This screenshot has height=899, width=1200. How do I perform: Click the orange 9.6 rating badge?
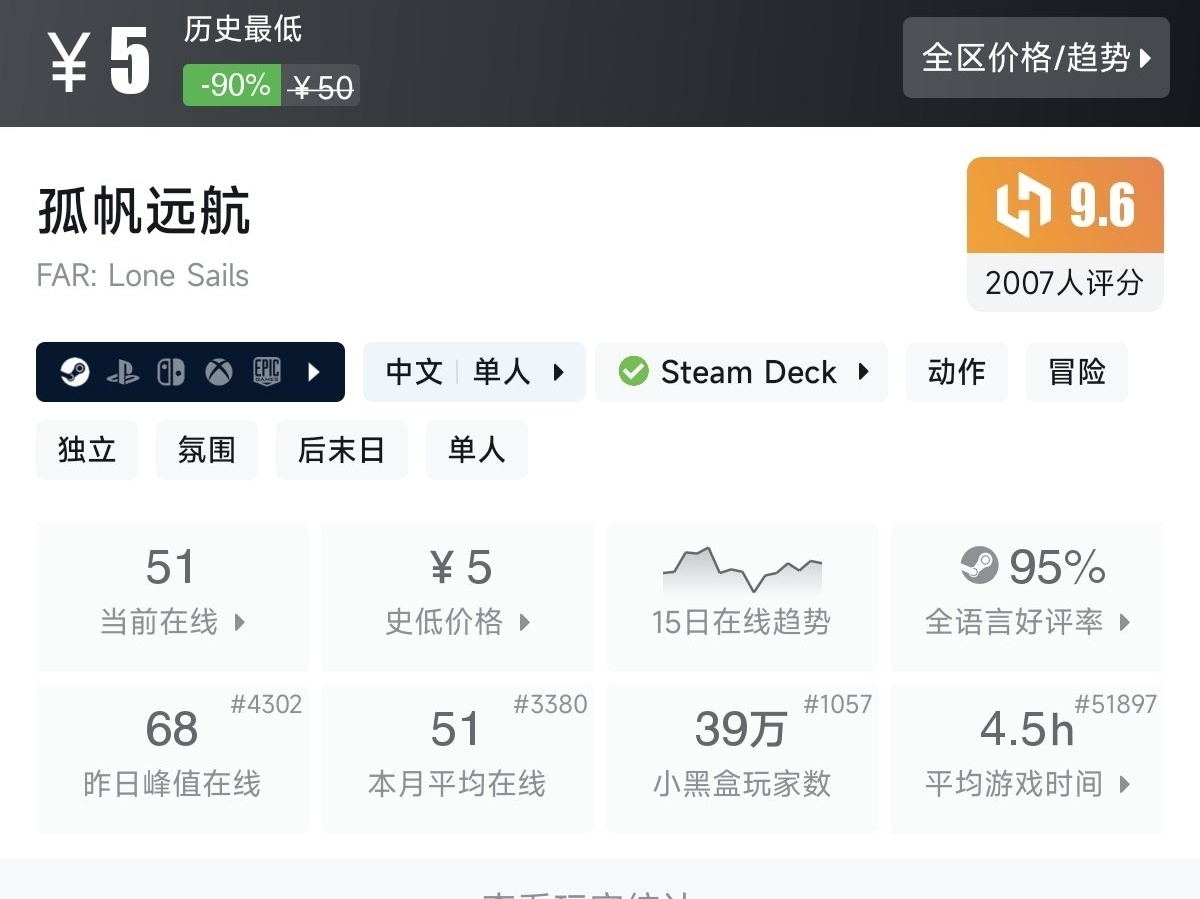(x=1064, y=205)
